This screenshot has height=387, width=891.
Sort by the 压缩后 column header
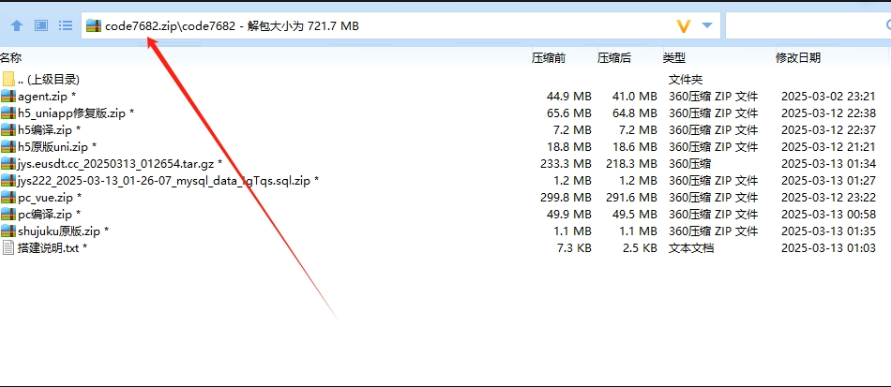tap(614, 57)
